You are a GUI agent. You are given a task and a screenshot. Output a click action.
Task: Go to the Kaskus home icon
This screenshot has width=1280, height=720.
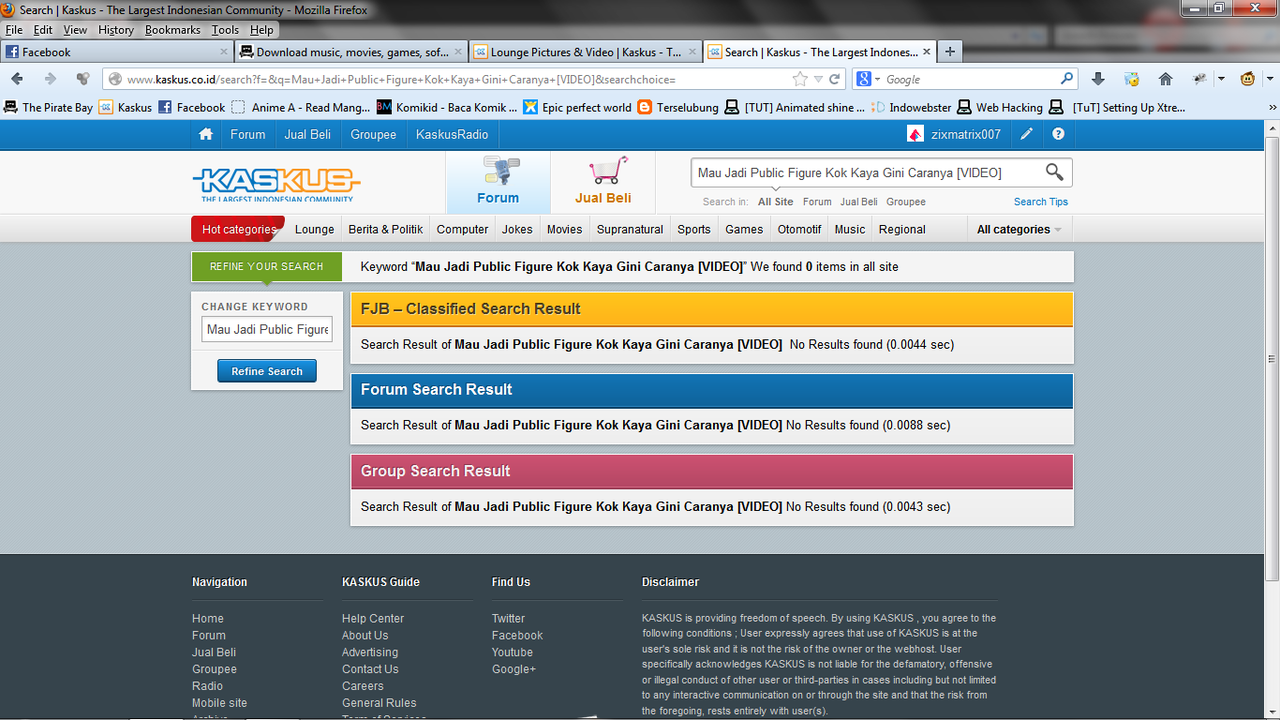pos(206,134)
